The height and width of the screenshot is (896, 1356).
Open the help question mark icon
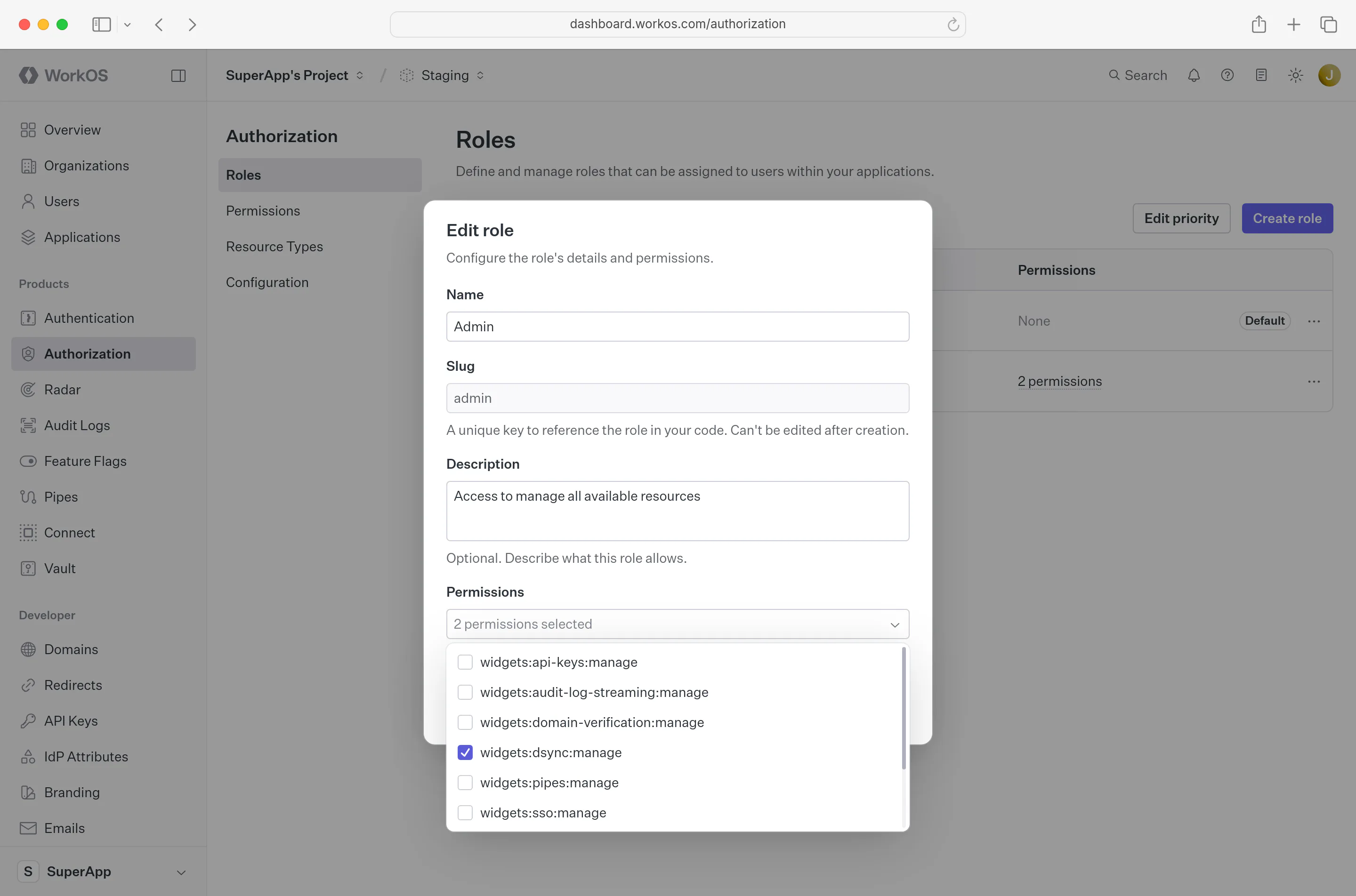click(1227, 75)
